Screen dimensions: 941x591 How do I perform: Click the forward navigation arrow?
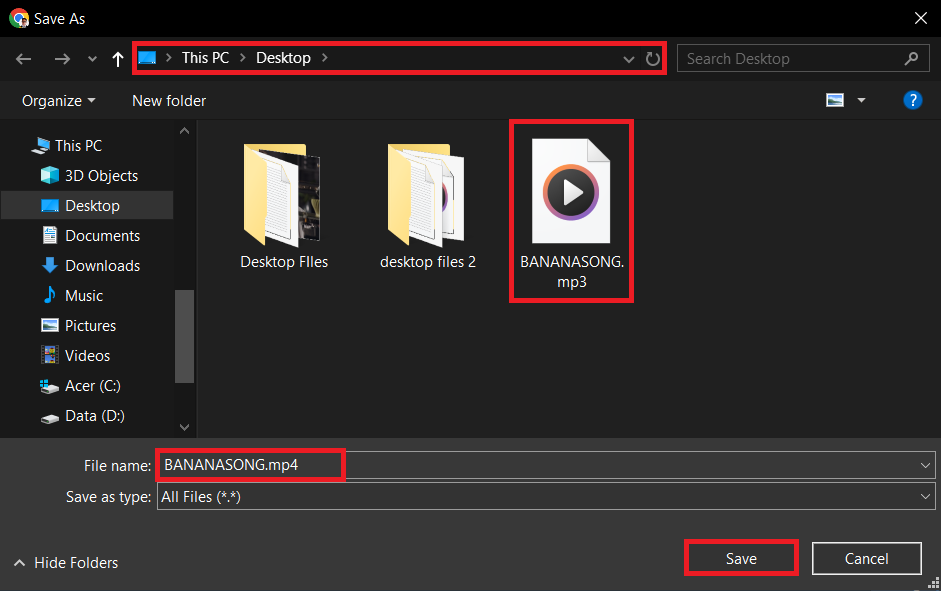[x=62, y=58]
